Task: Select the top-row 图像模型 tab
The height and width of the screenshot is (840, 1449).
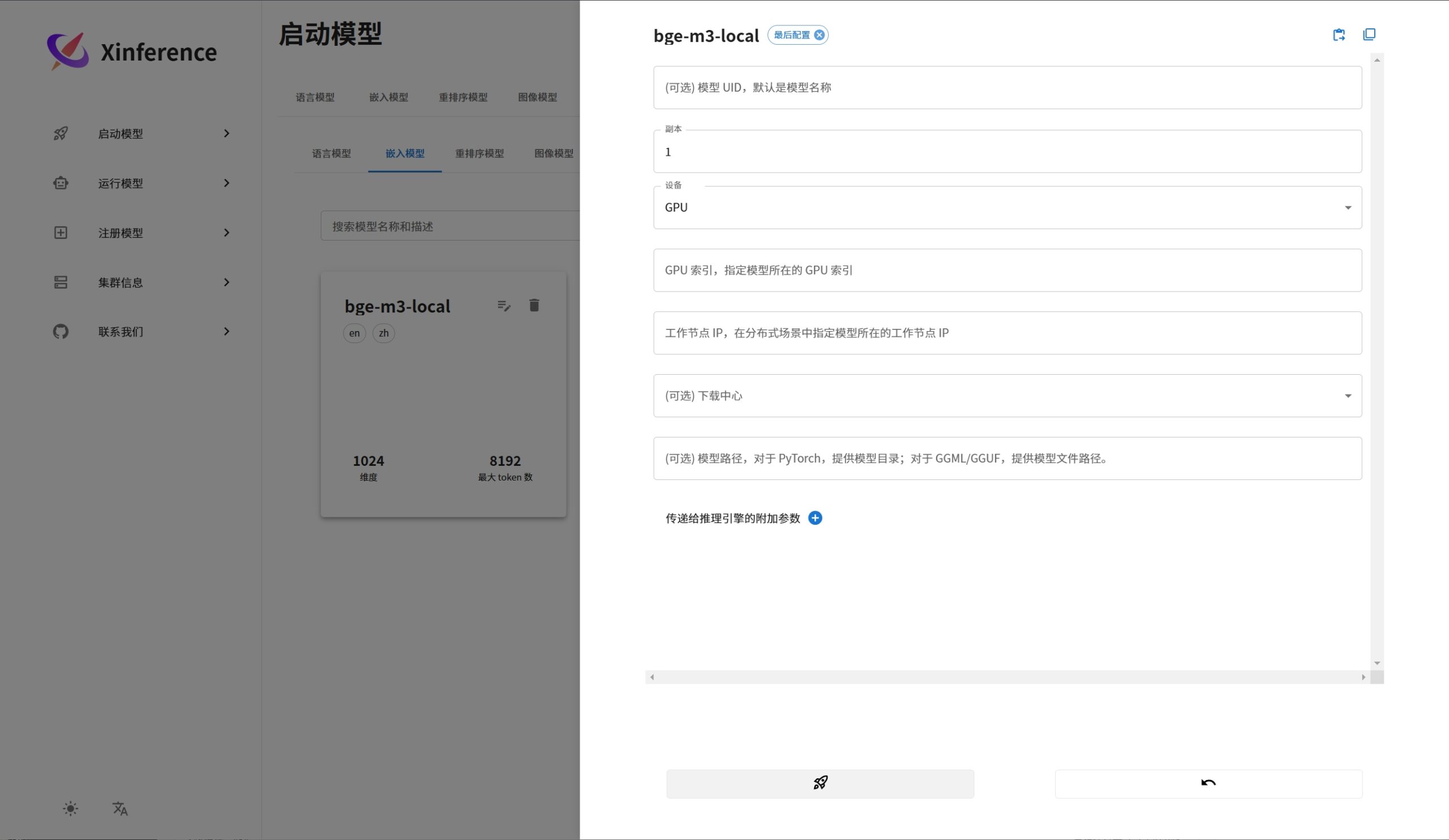Action: tap(537, 97)
